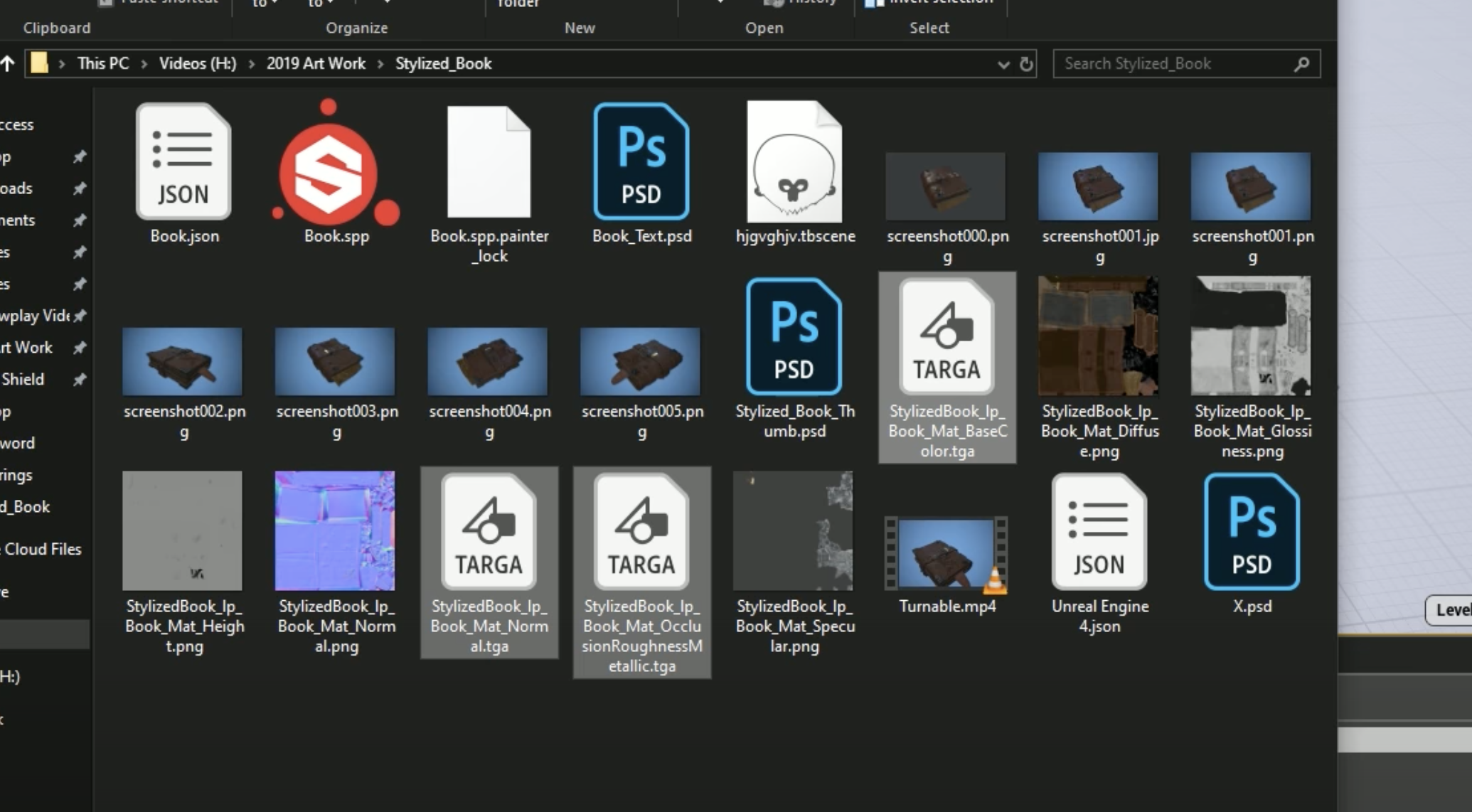
Task: Select the Normal.png normal map thumbnail
Action: coord(335,530)
